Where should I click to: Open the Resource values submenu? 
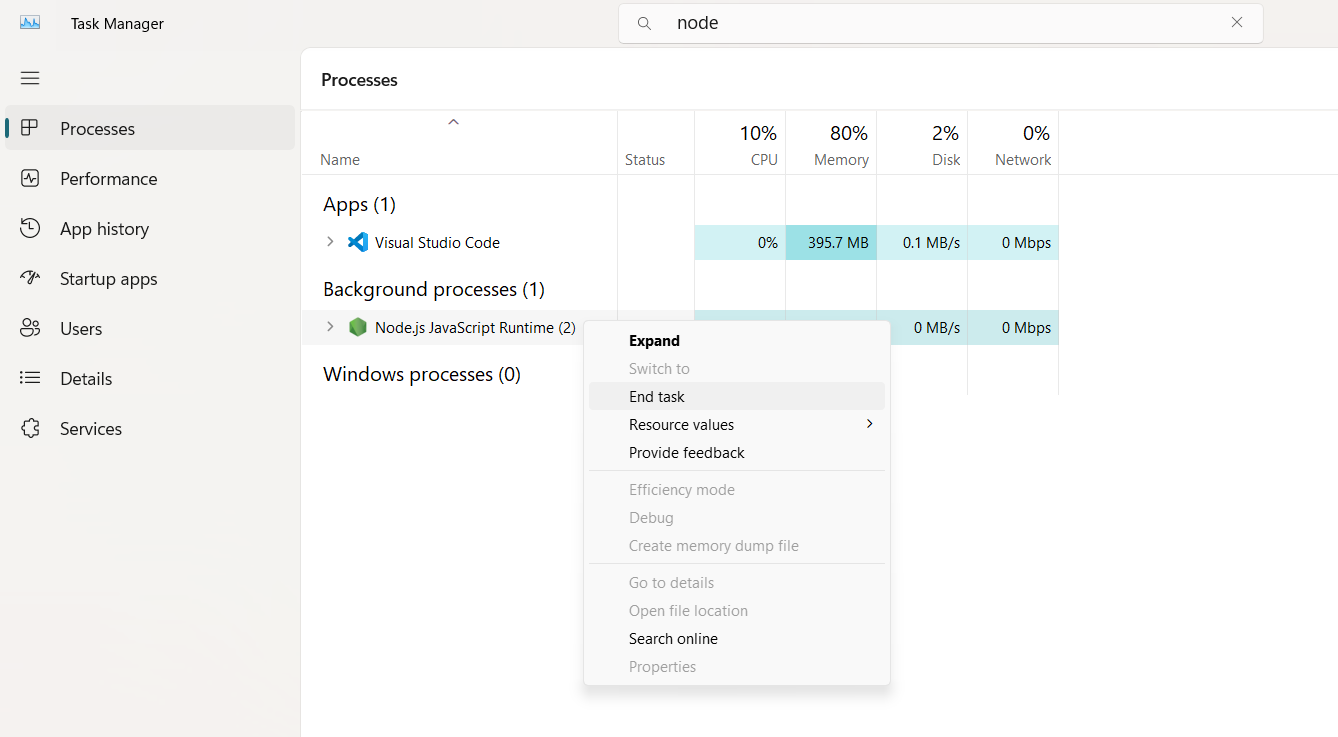point(737,425)
